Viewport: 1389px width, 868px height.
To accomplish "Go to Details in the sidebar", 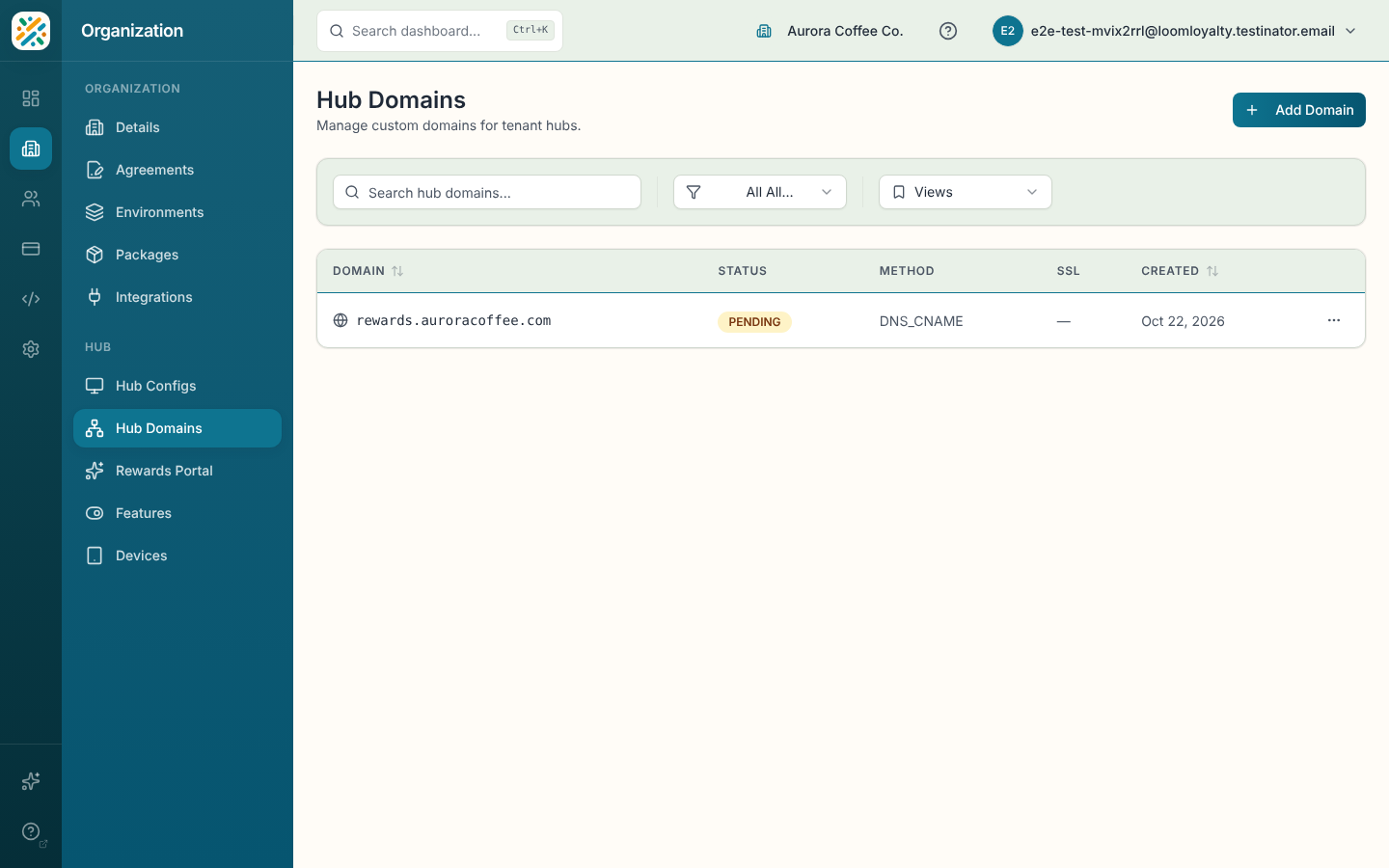I will click(177, 127).
